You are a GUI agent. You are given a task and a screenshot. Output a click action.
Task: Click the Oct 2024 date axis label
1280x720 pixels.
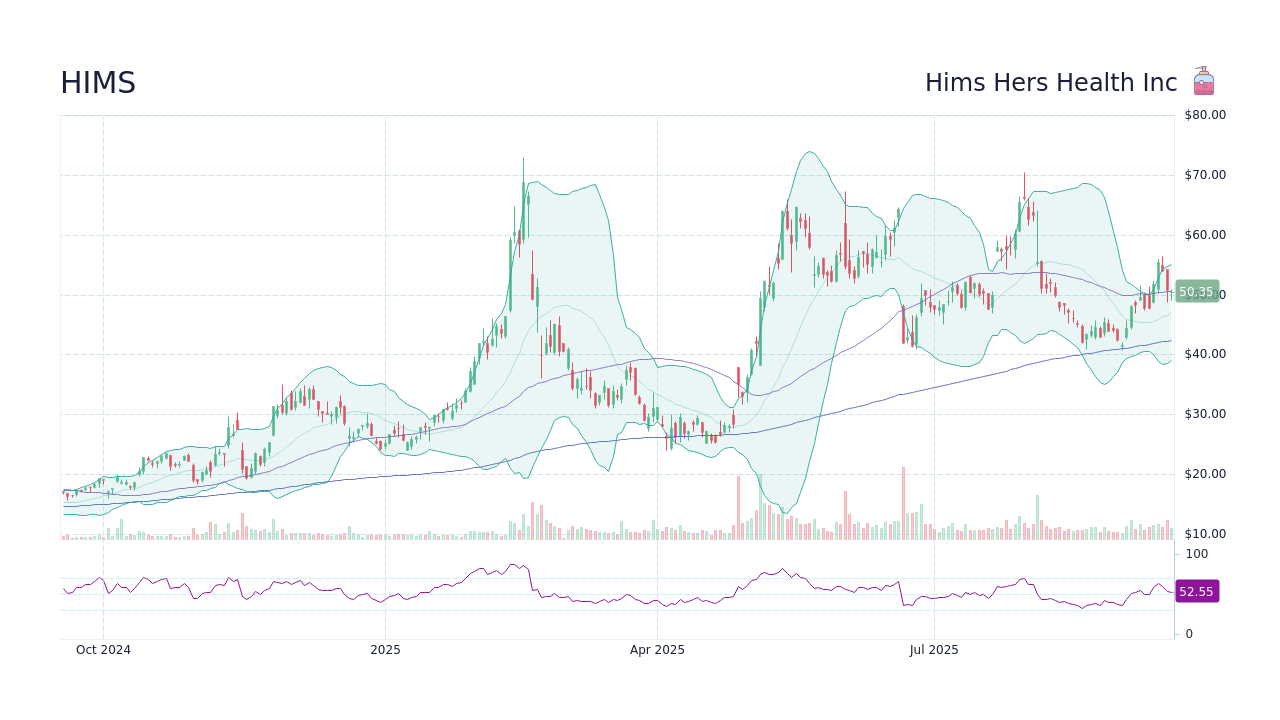(103, 650)
